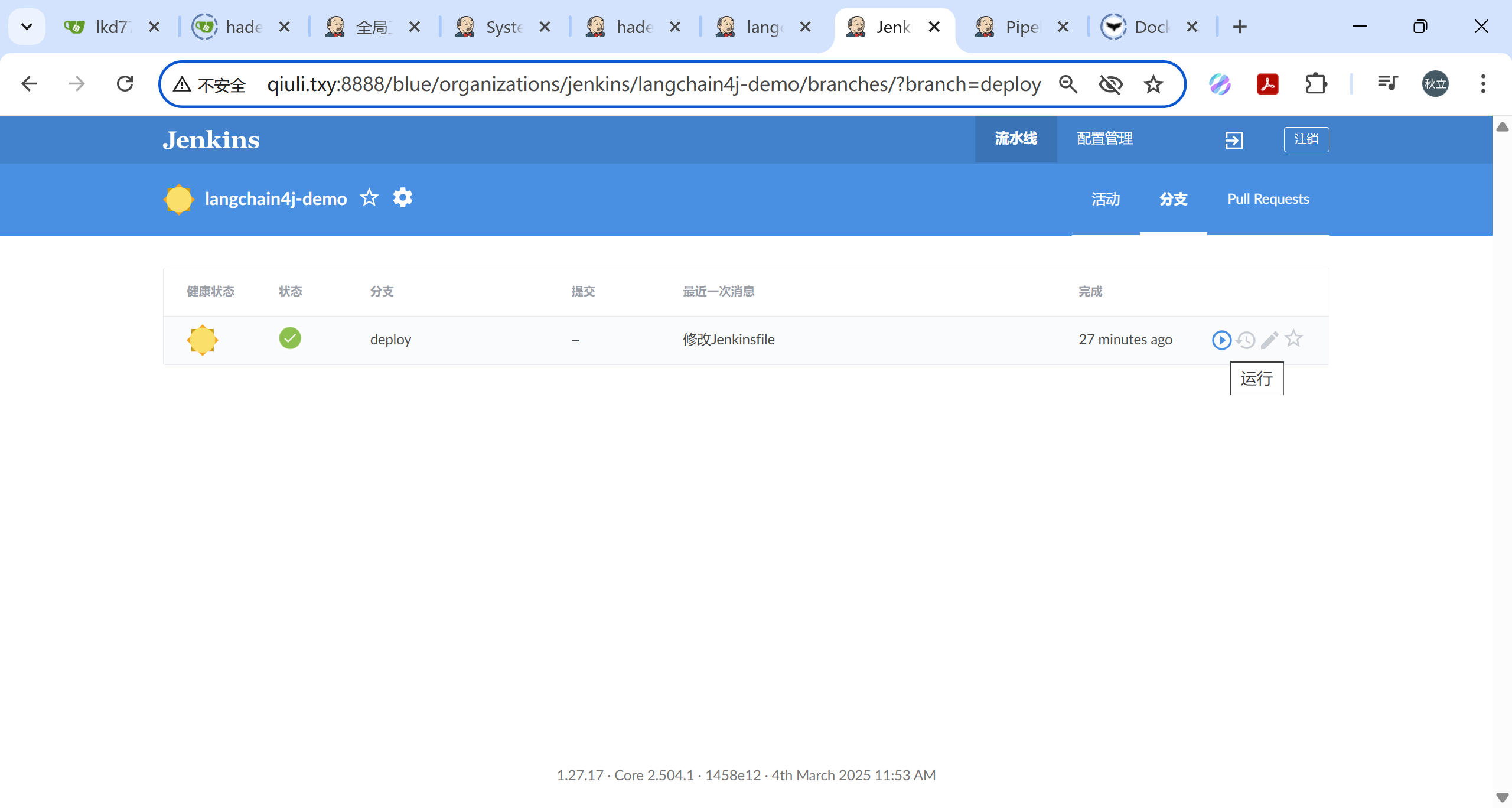Screen dimensions: 1512x808
Task: Toggle favorite star for langchain4j-demo
Action: tap(369, 198)
